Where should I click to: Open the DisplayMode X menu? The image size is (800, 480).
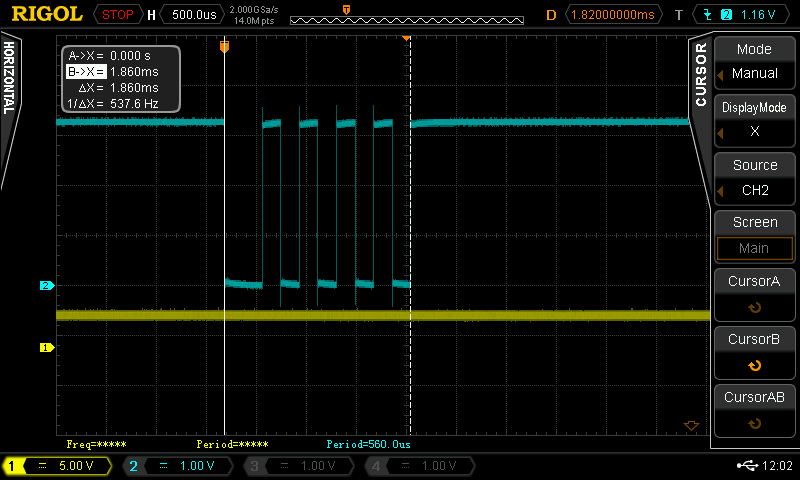coord(754,119)
